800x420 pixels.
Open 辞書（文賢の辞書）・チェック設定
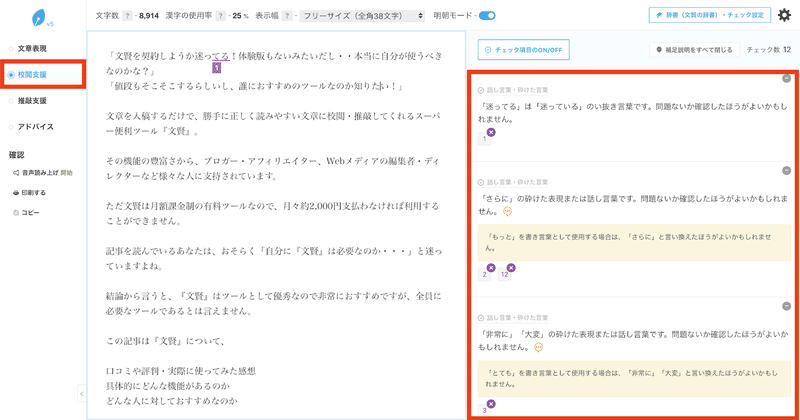point(710,15)
